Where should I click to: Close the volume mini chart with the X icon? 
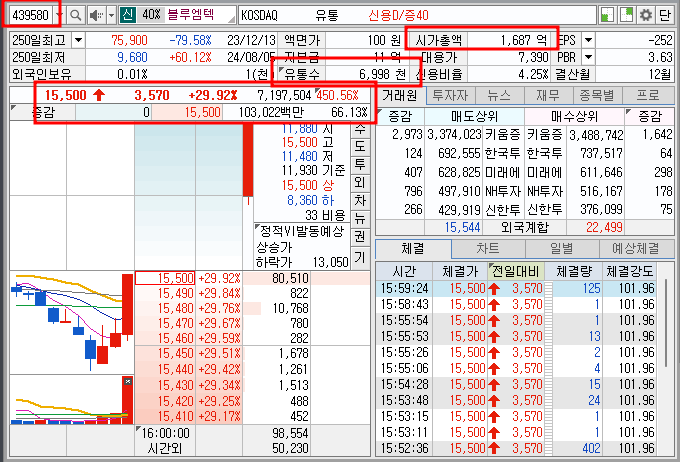(128, 381)
